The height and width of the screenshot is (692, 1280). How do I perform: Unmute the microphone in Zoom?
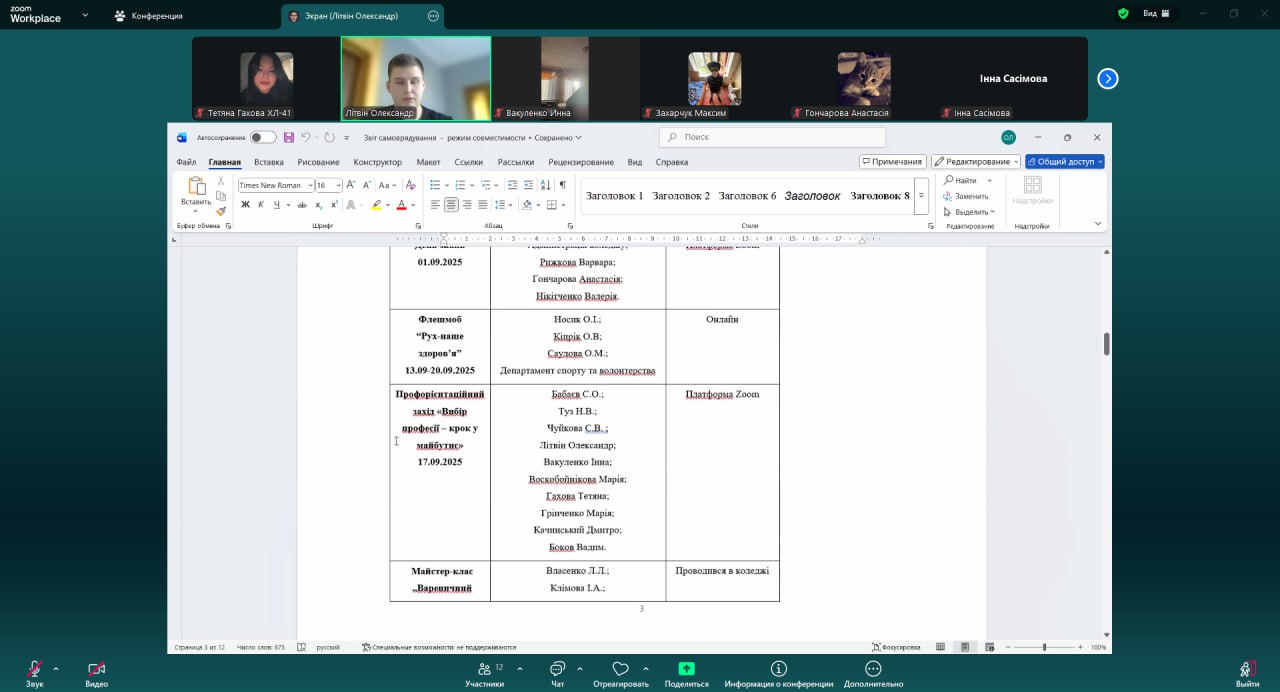coord(35,670)
